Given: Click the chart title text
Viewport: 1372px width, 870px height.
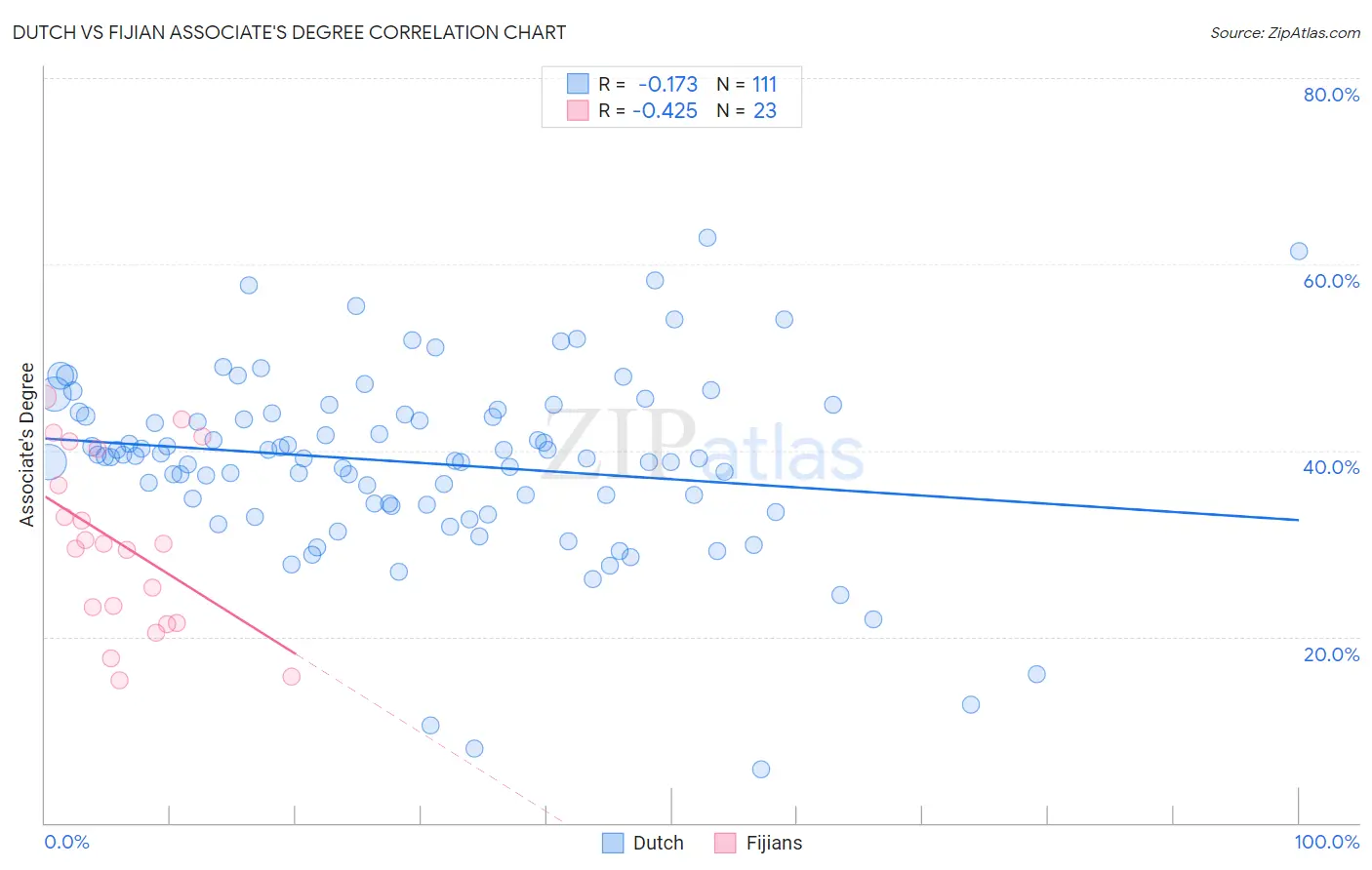Looking at the screenshot, I should coord(289,32).
